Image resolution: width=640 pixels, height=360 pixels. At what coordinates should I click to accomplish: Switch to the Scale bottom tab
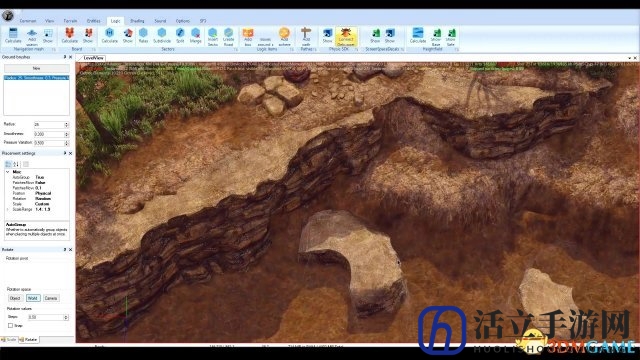[9, 340]
